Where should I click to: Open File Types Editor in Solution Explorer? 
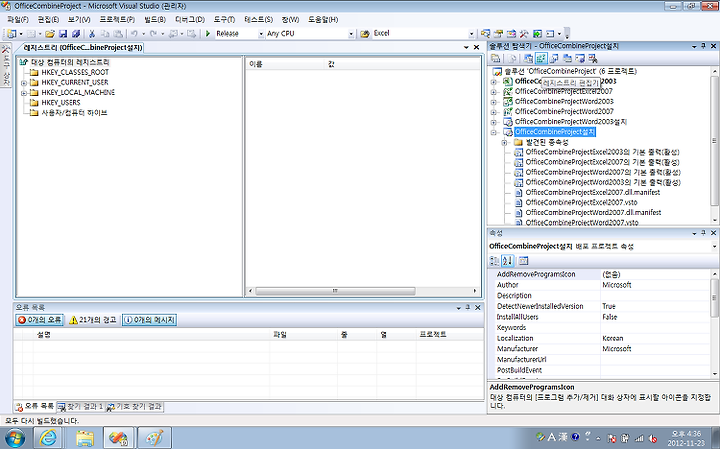554,58
